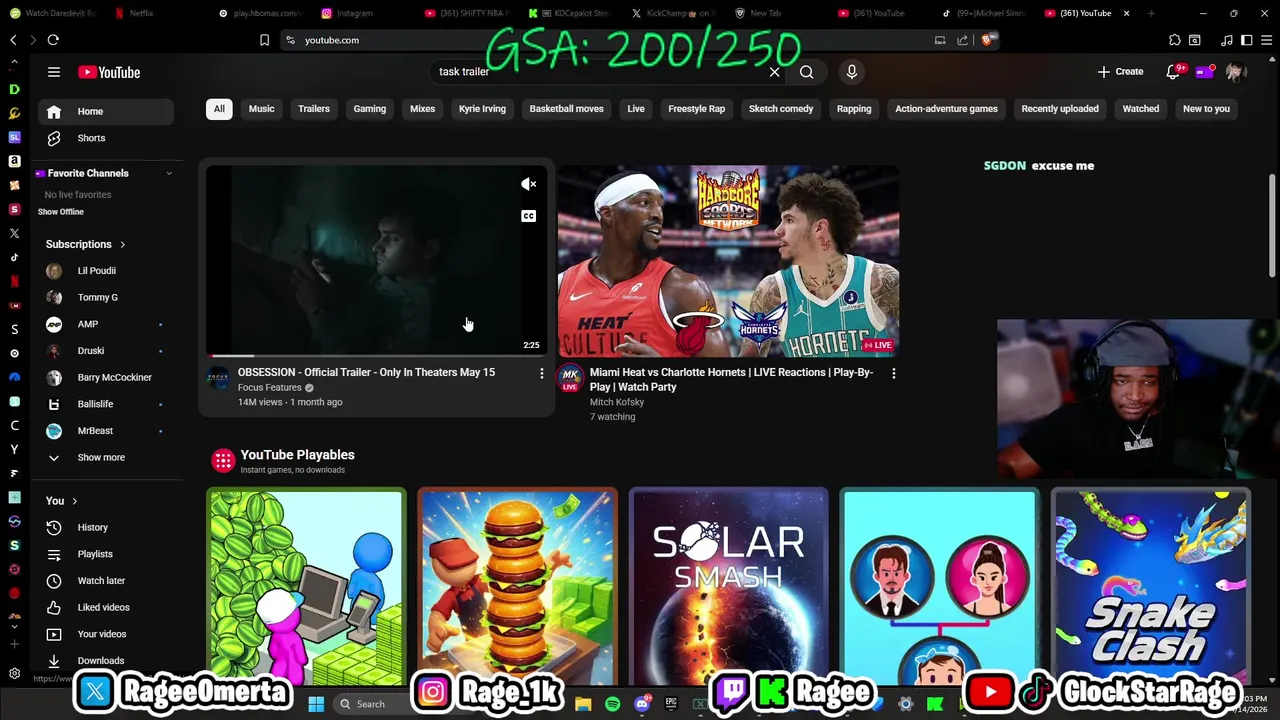Viewport: 1280px width, 720px height.
Task: Open the browser main menu icon
Action: click(1265, 40)
